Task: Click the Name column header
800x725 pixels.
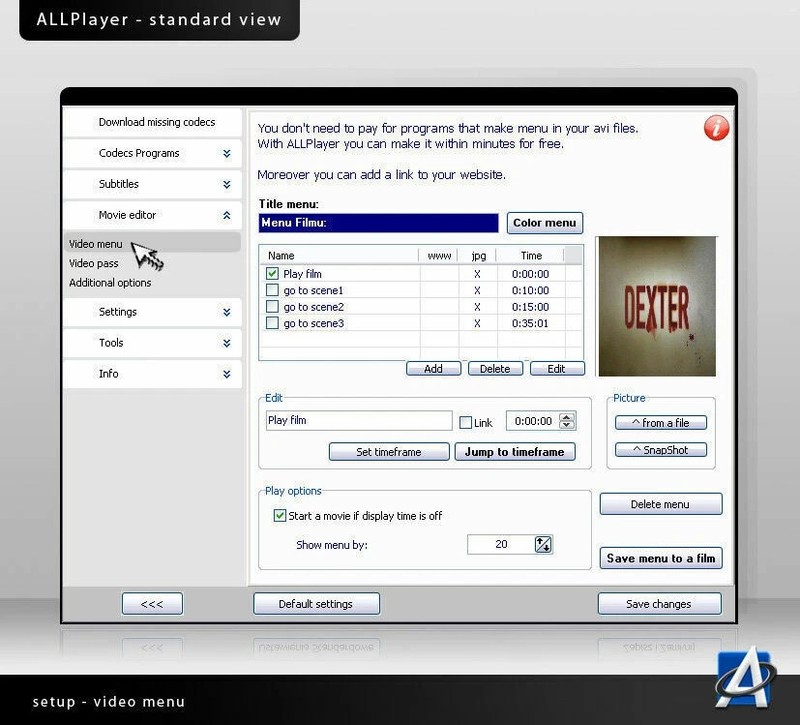Action: click(x=339, y=255)
